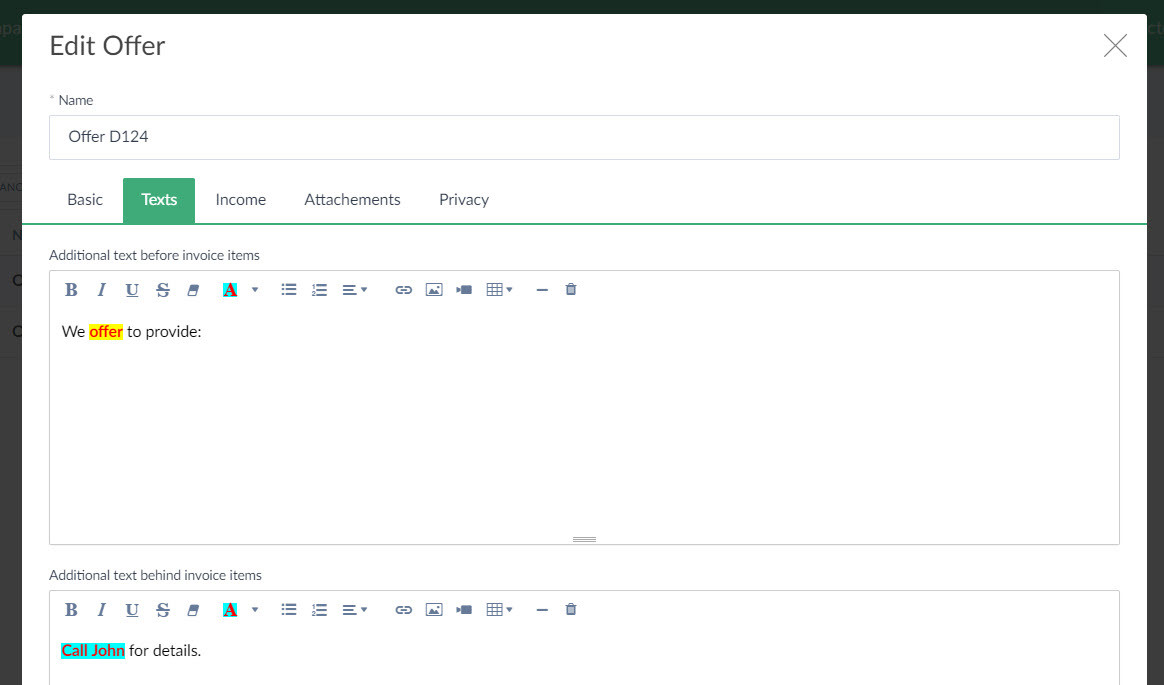This screenshot has height=685, width=1164.
Task: Apply strikethrough in the behind-items editor
Action: point(163,609)
